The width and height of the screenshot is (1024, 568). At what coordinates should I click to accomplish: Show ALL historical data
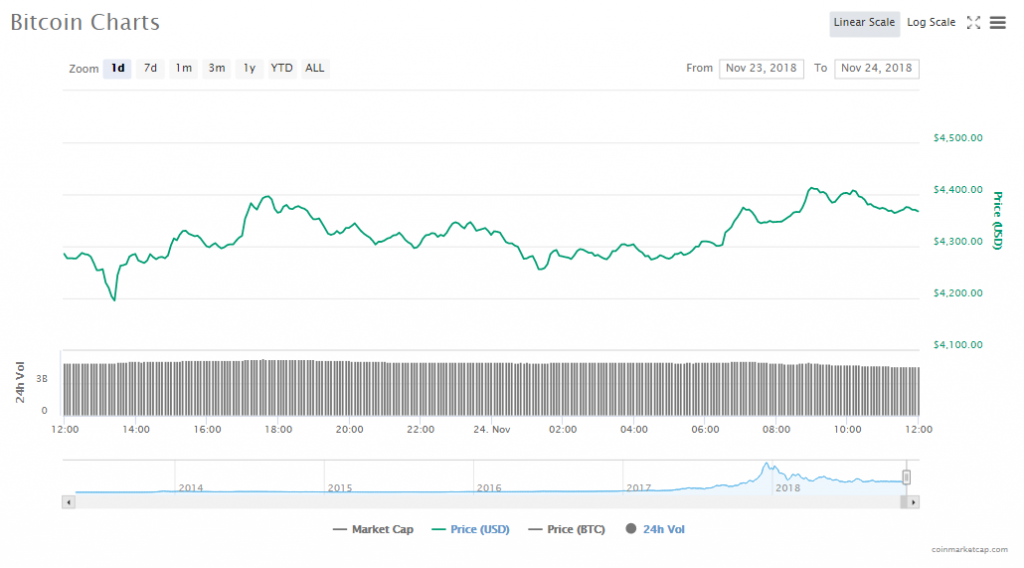(x=315, y=68)
